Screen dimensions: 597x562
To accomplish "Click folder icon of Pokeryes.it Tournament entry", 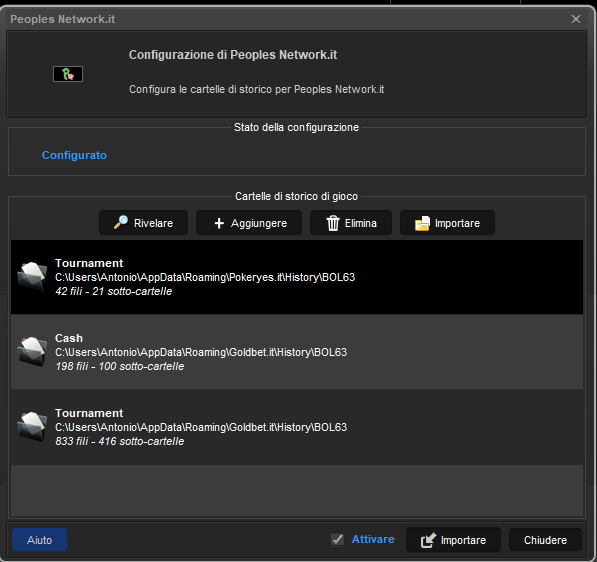I will pyautogui.click(x=32, y=276).
